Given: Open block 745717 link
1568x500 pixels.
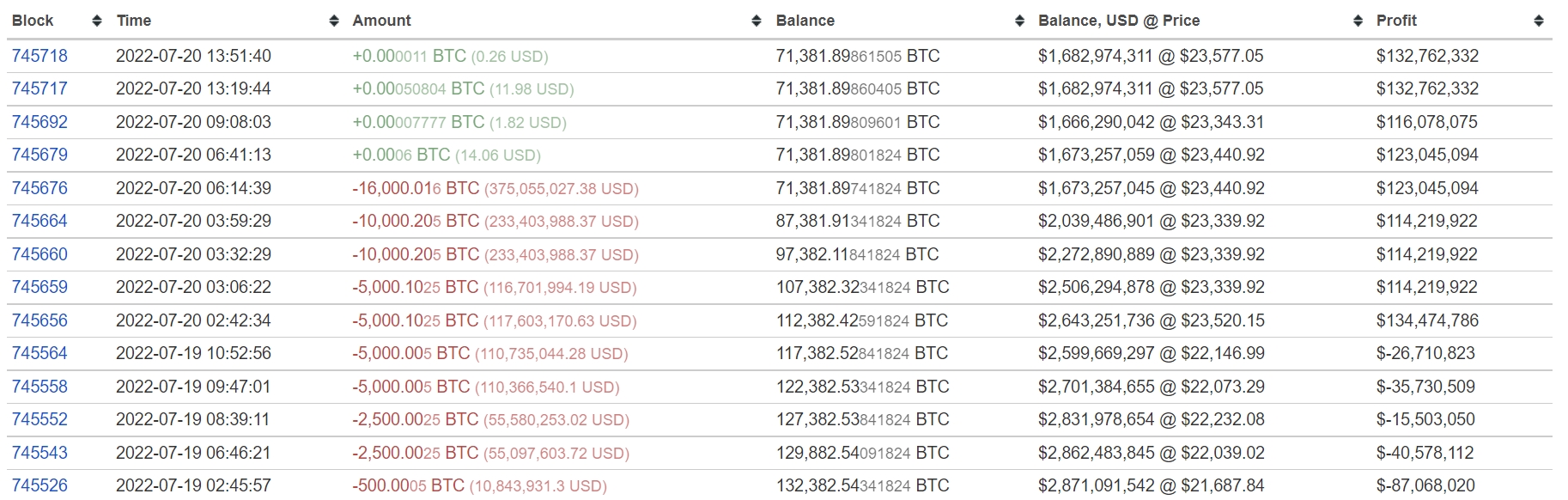Looking at the screenshot, I should coord(40,88).
